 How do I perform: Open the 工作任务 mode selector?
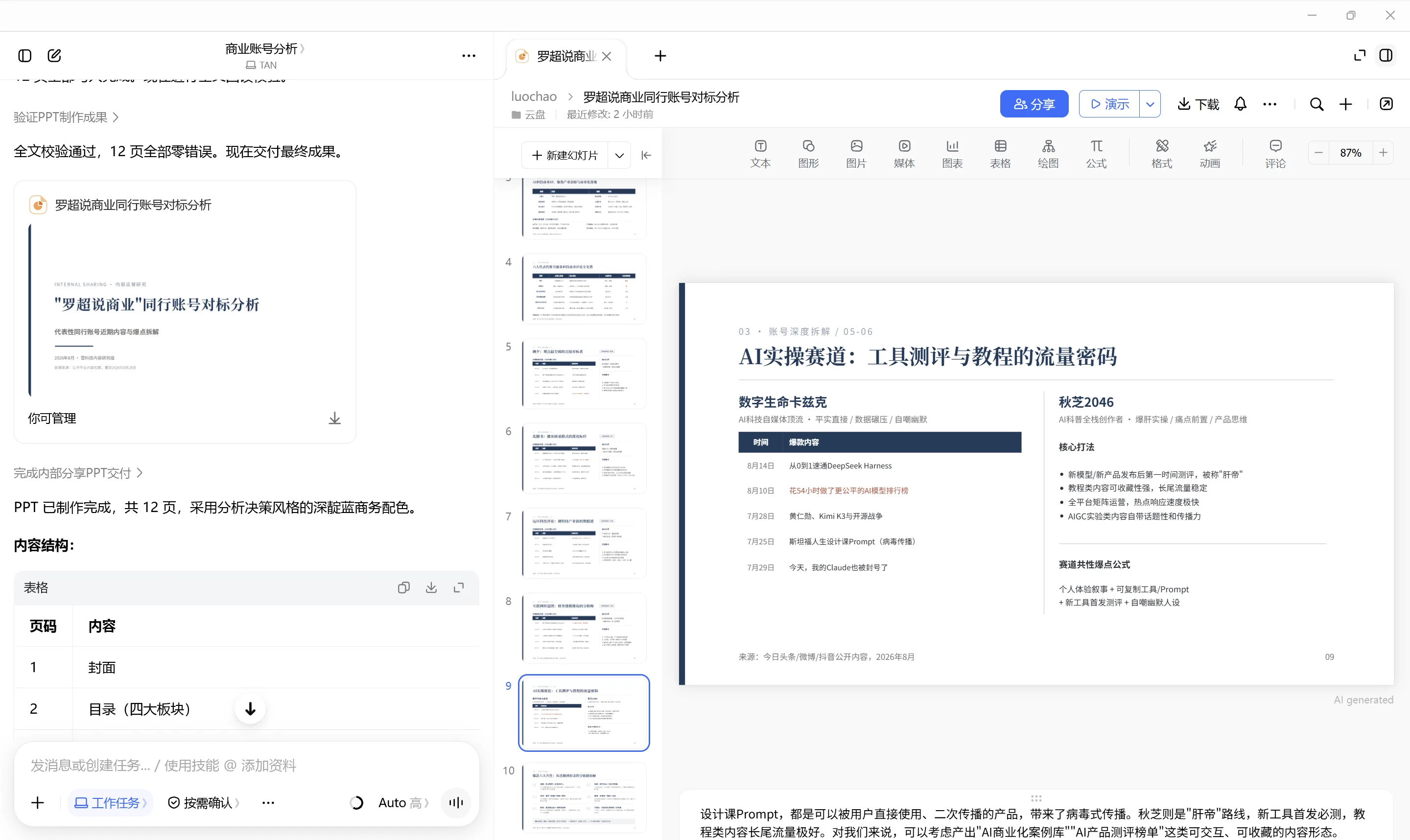[110, 803]
